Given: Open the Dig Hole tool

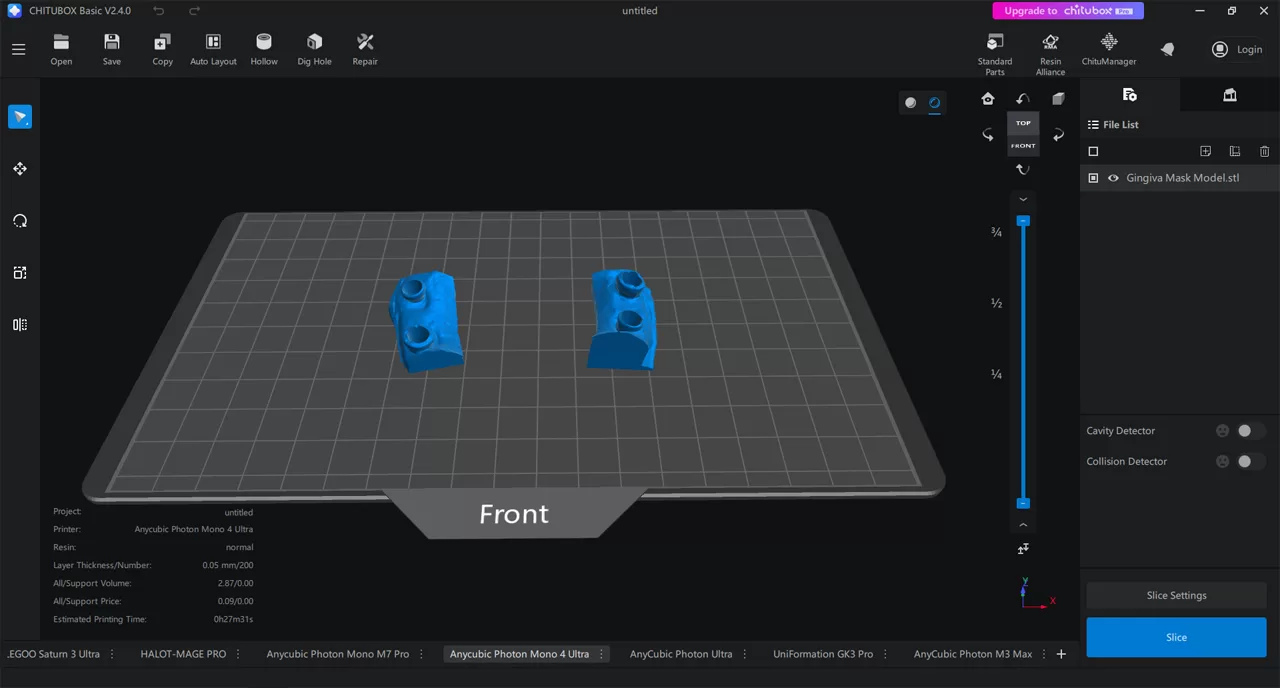Looking at the screenshot, I should point(314,47).
